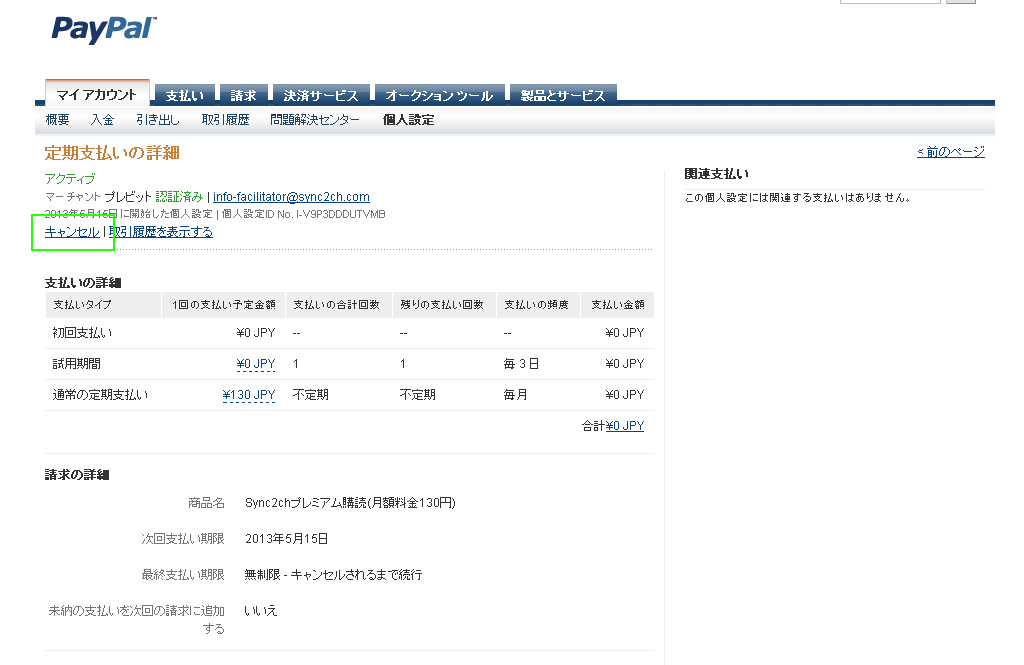This screenshot has width=1024, height=665.
Task: Click the Sync2chプレミアム購読 product name
Action: (351, 503)
